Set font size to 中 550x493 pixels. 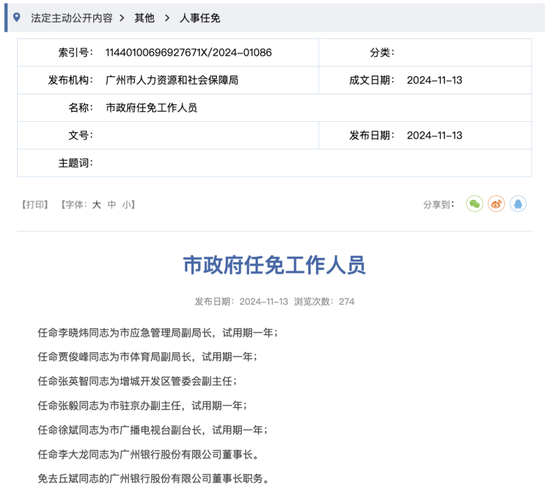tap(112, 205)
